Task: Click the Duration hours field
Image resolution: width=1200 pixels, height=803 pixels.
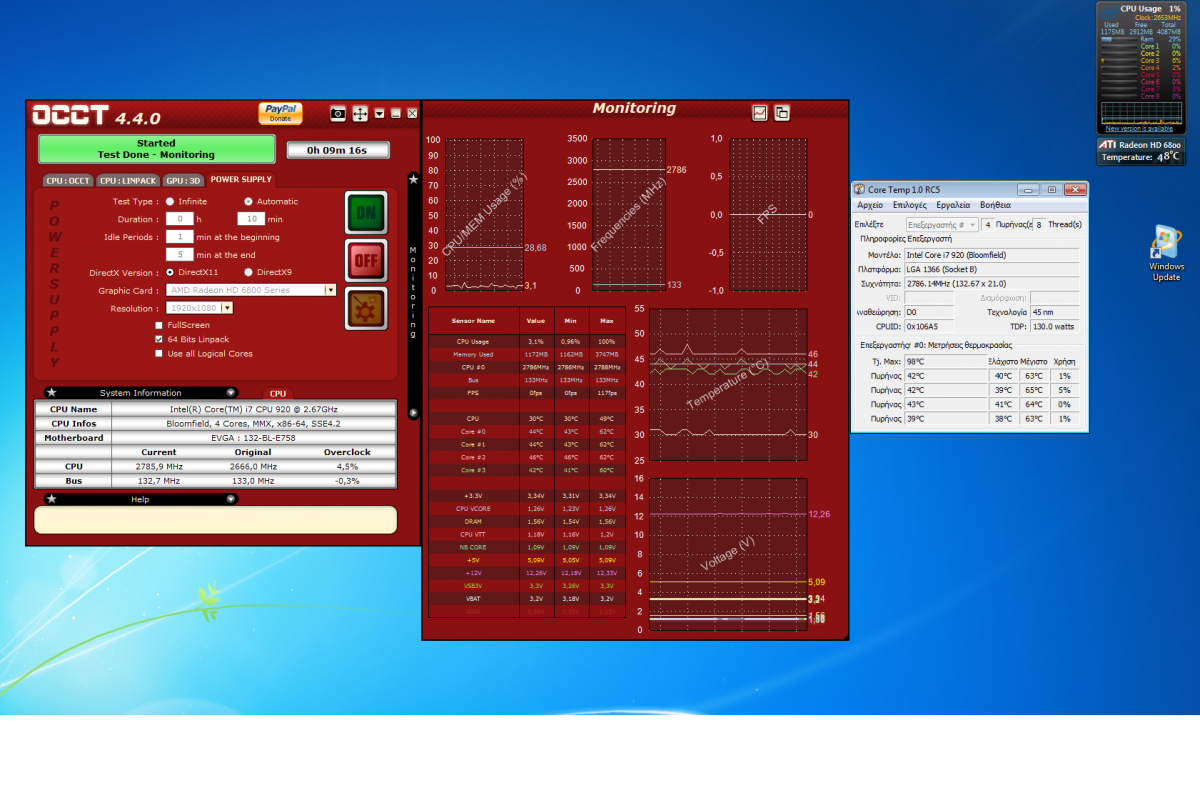Action: point(180,219)
